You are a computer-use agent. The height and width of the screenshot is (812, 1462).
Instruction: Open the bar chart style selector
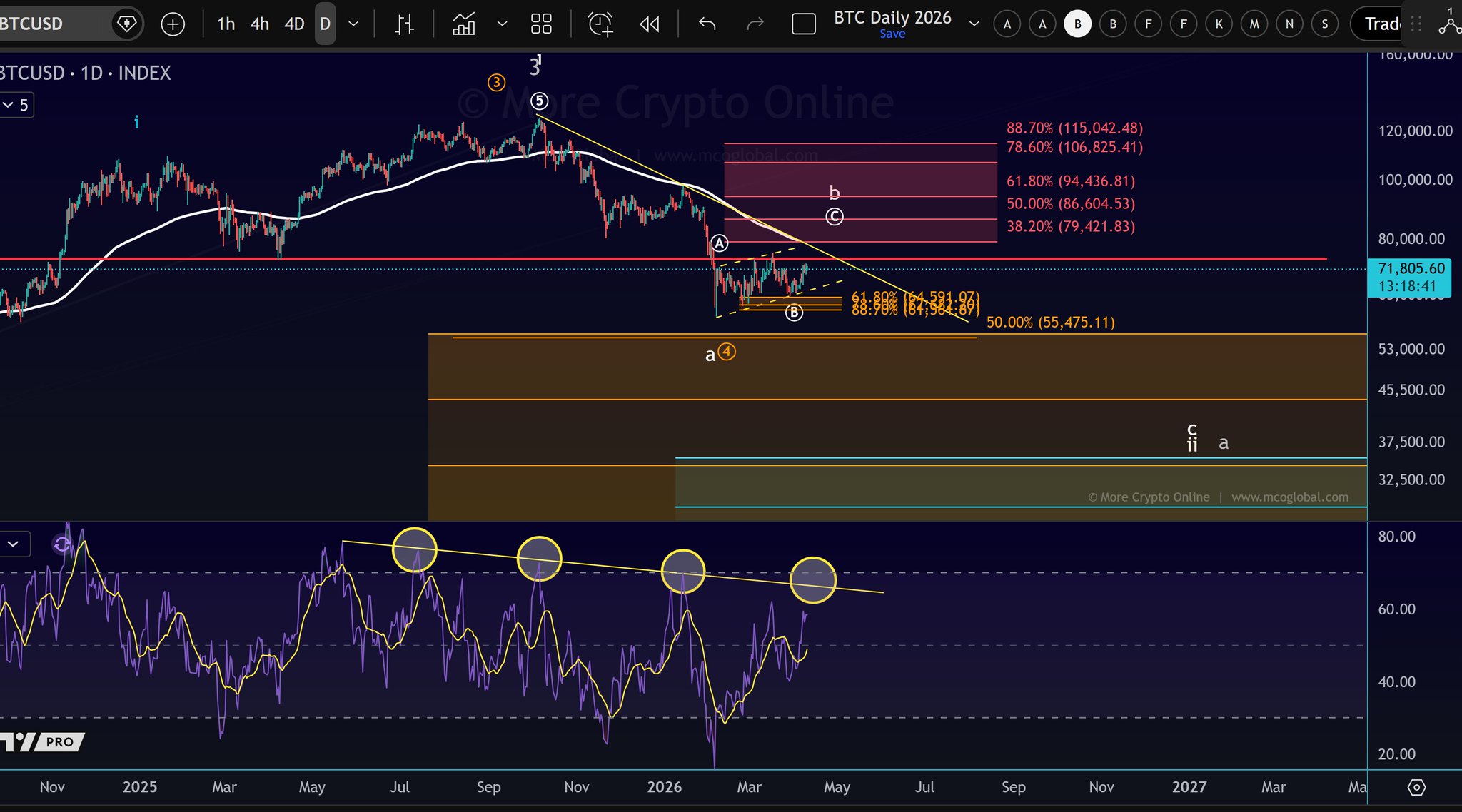[405, 24]
